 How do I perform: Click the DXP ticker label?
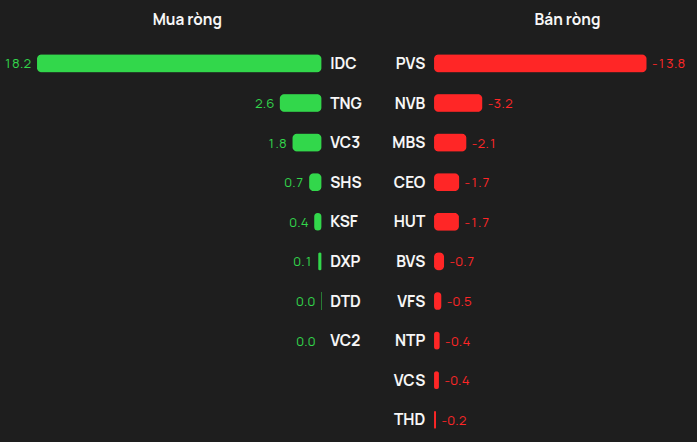tap(345, 261)
